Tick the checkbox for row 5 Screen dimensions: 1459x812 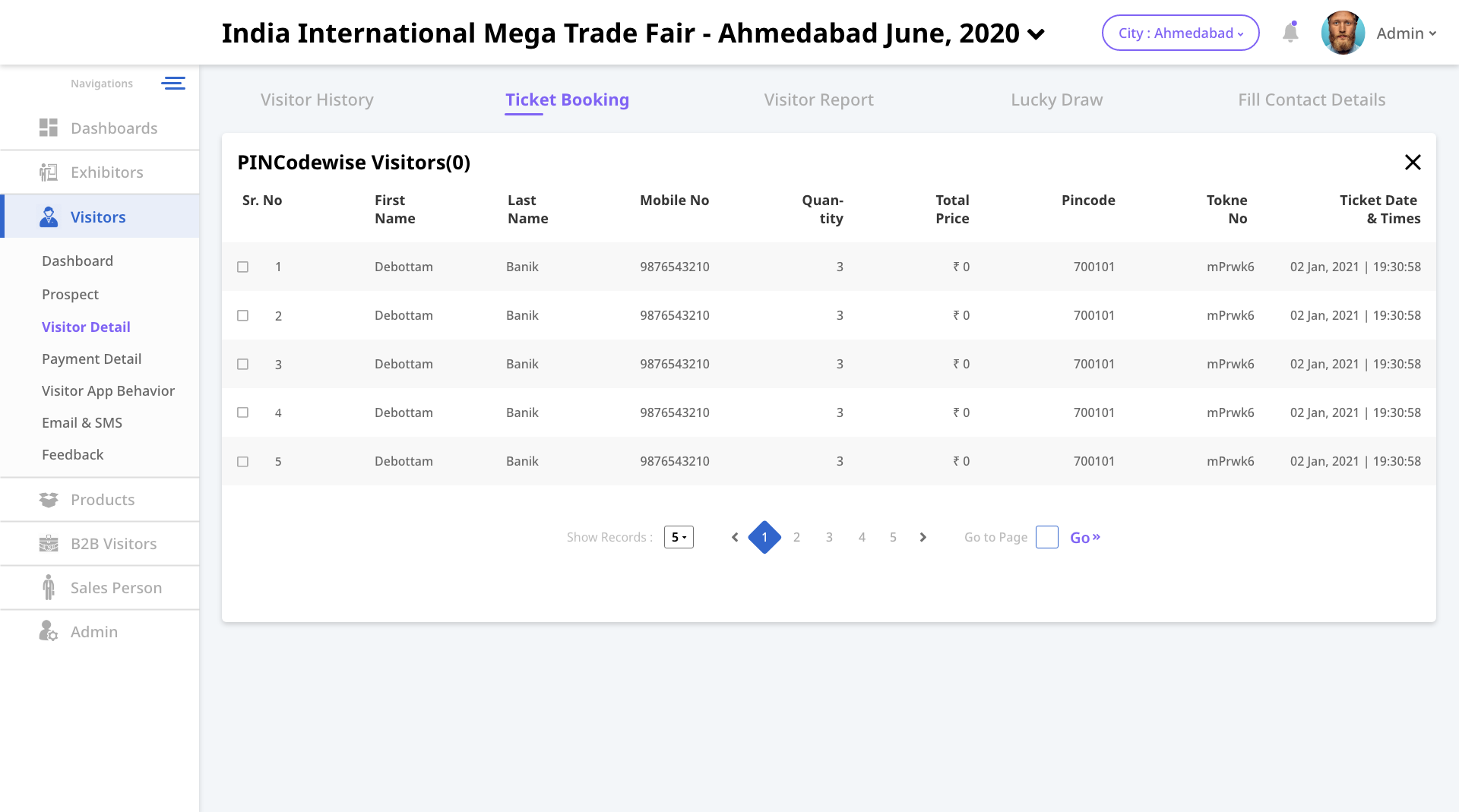(243, 462)
